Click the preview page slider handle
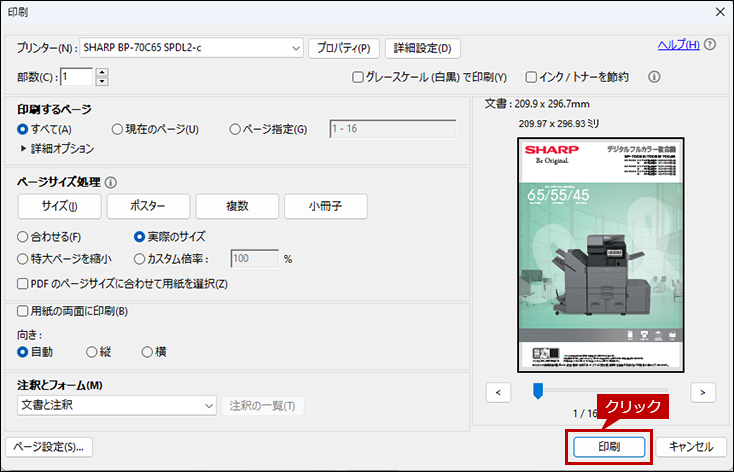This screenshot has width=734, height=472. click(x=538, y=391)
